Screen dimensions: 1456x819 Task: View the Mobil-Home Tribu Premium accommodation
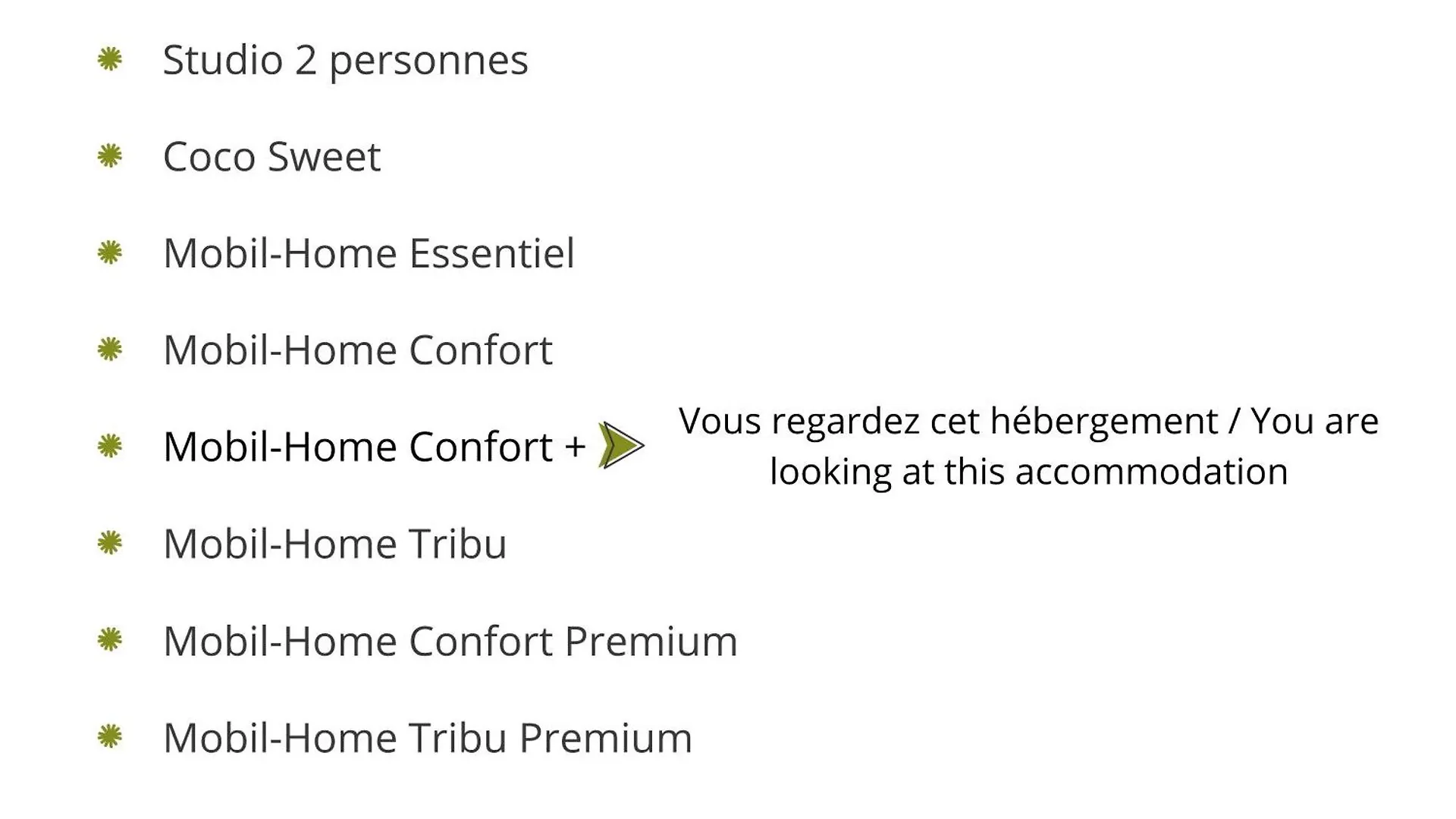click(x=428, y=738)
